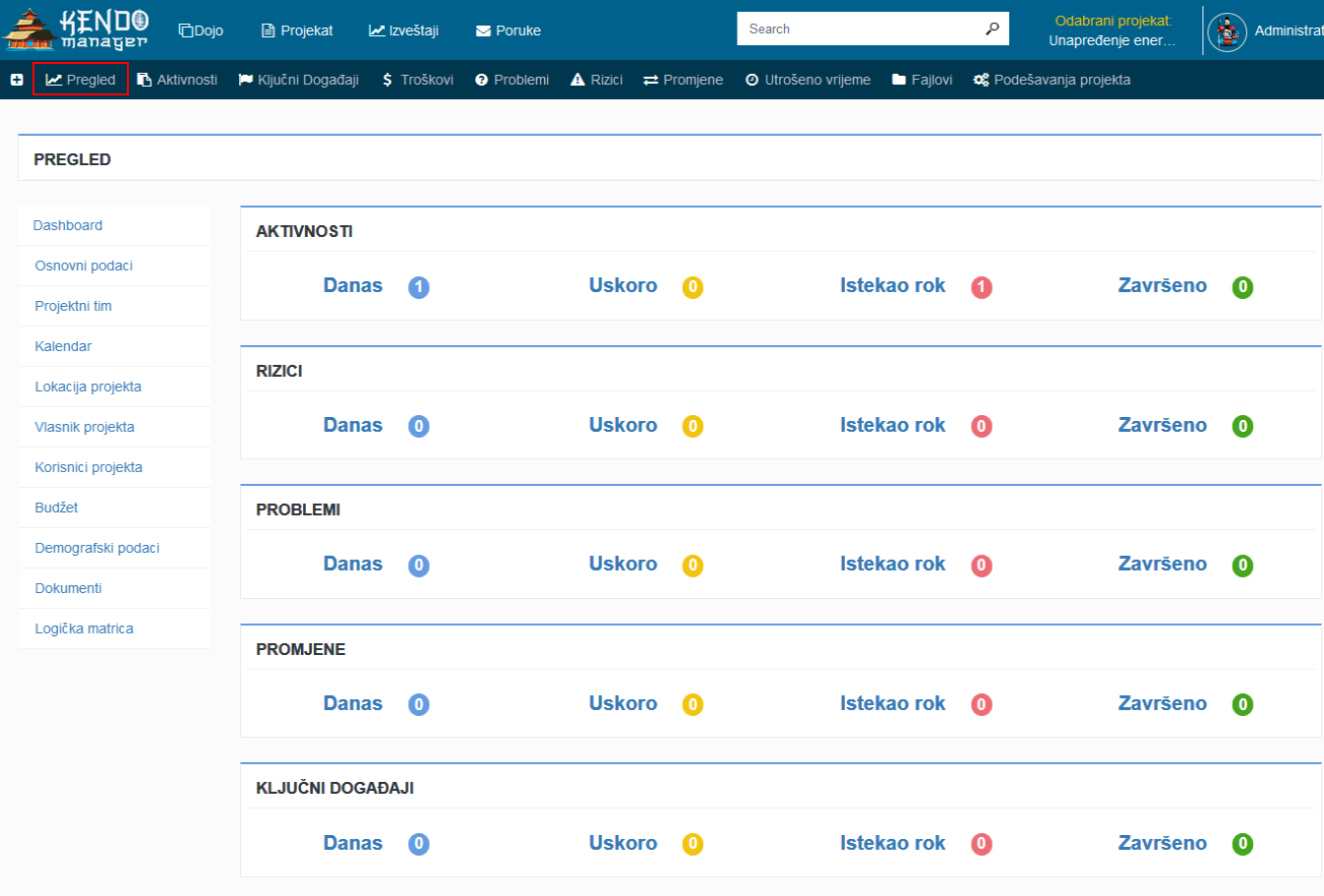Click Danas under Problemi
This screenshot has width=1324, height=896.
tap(353, 564)
